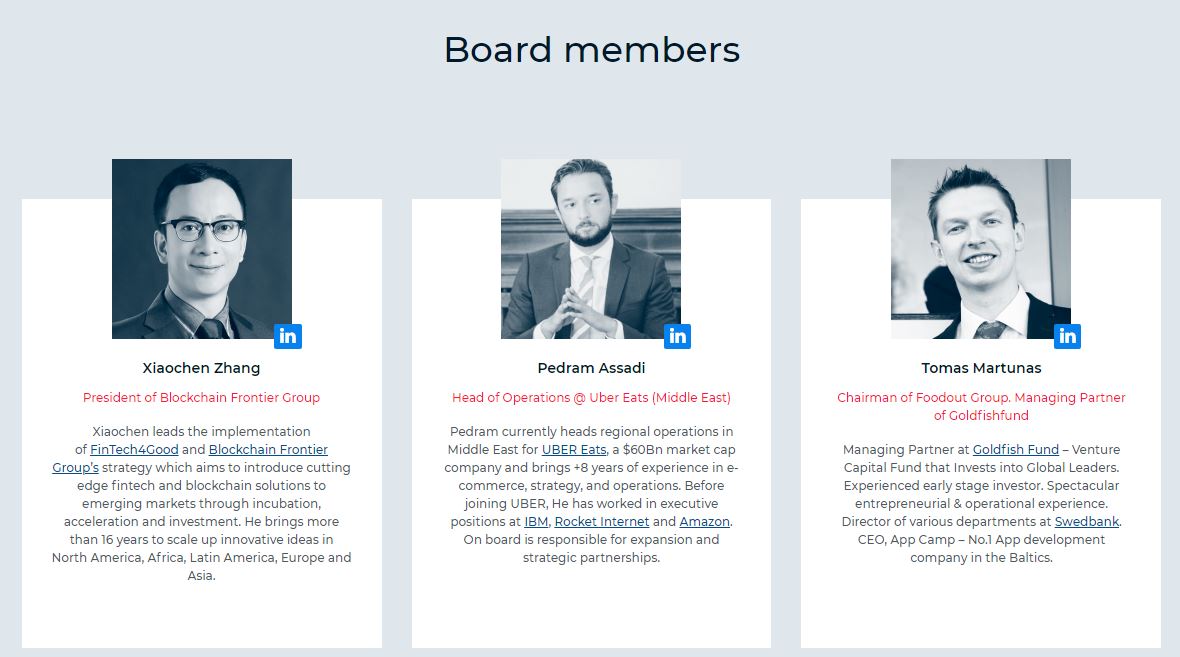Select the Xiaochen Zhang name heading
The width and height of the screenshot is (1180, 657).
pyautogui.click(x=202, y=368)
